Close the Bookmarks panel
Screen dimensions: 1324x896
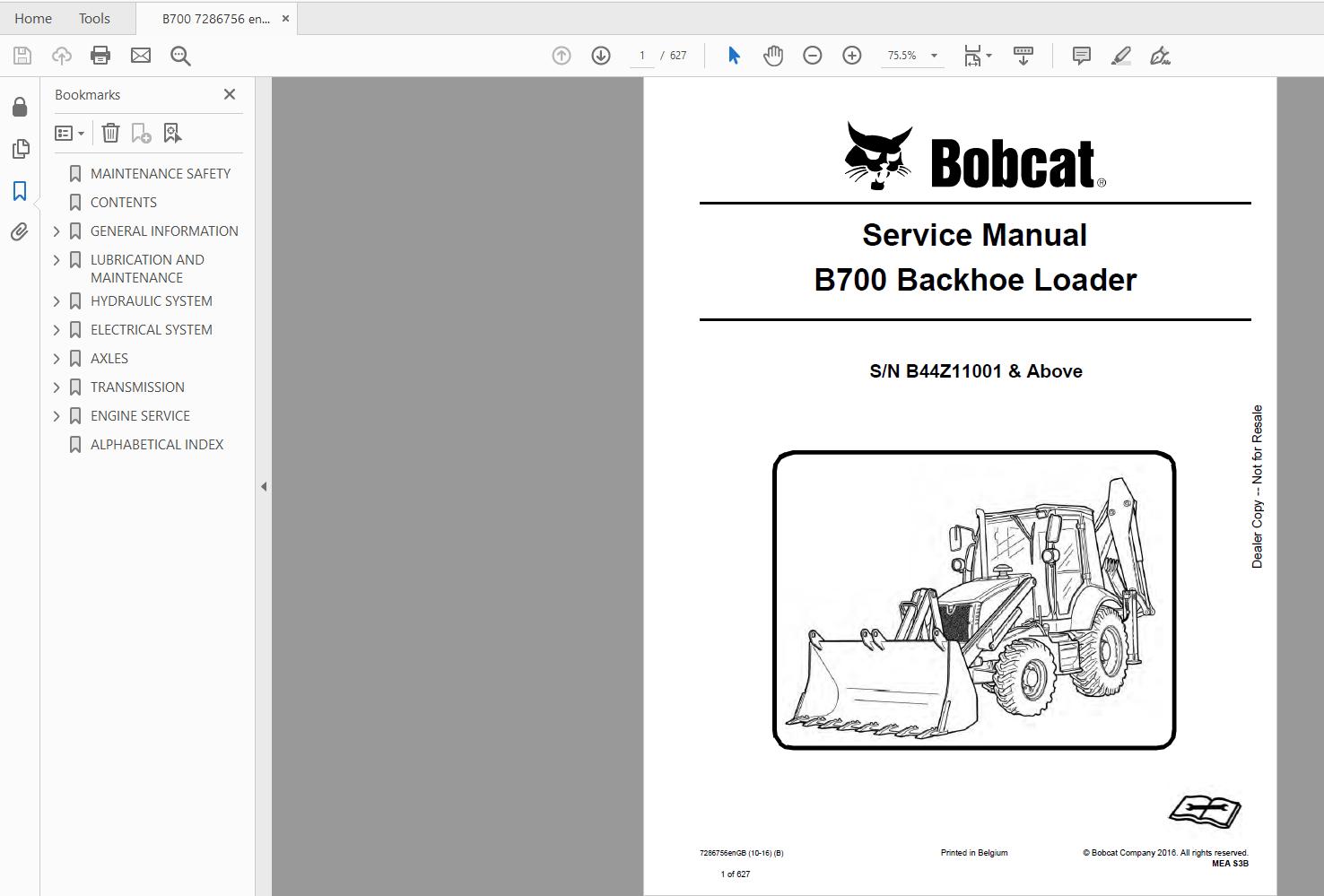pos(230,94)
